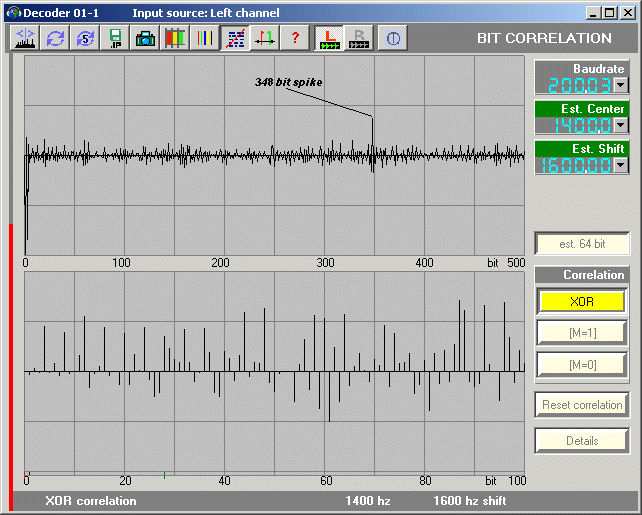
Task: Open the Est. Center dropdown arrow
Action: (621, 125)
